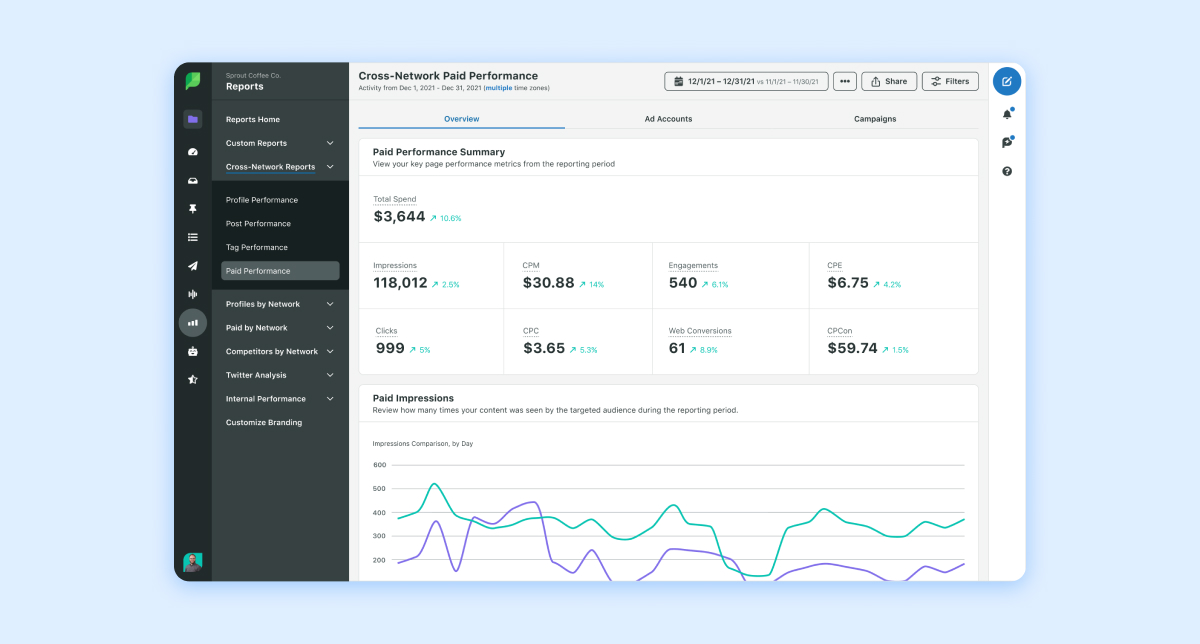The width and height of the screenshot is (1200, 644).
Task: Click the Sprout leaf logo
Action: pos(193,81)
